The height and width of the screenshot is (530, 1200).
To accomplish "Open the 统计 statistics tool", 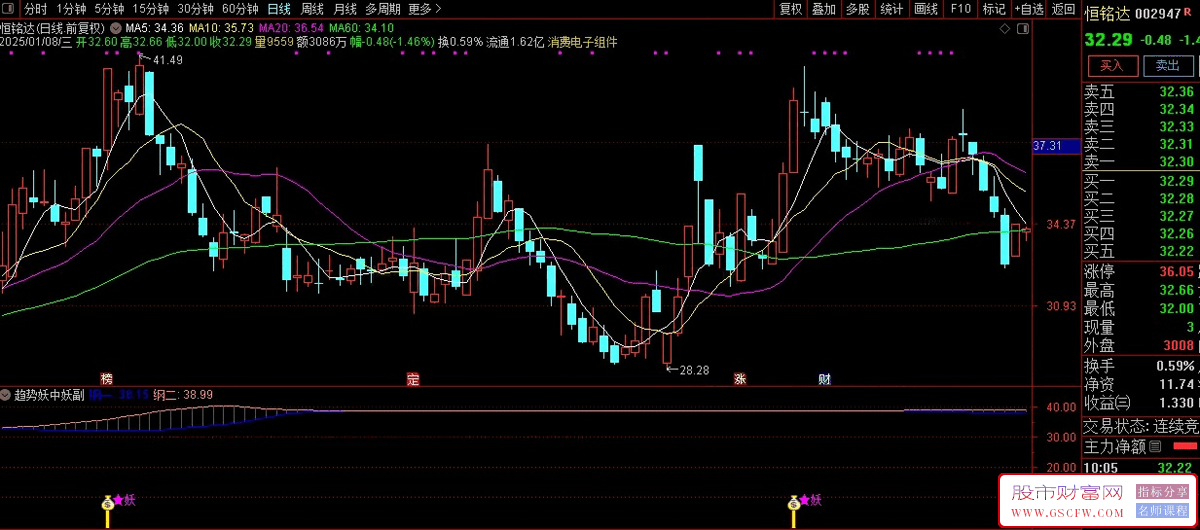I will 891,9.
